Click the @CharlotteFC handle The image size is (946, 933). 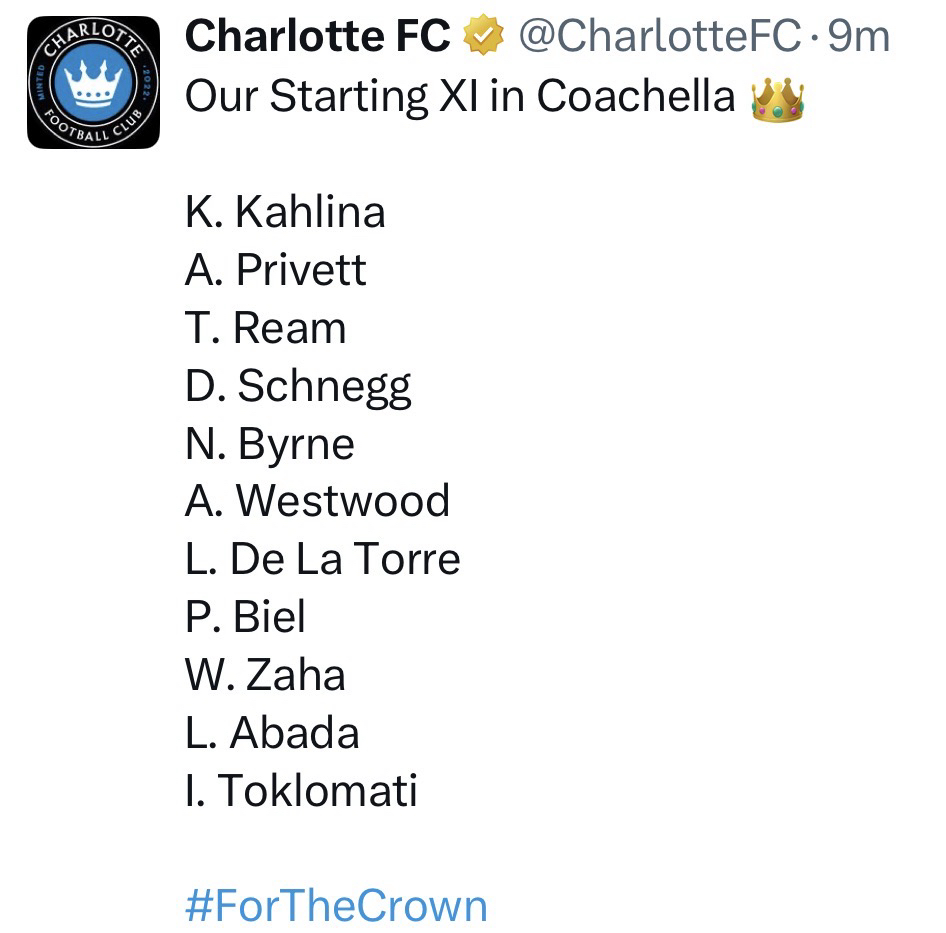660,38
